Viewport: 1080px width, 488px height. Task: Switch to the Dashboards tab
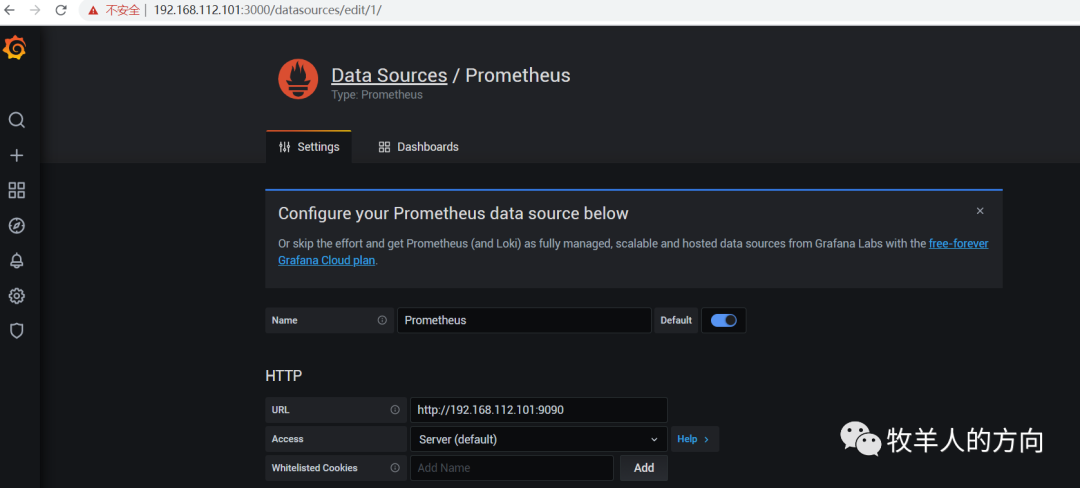pos(418,147)
